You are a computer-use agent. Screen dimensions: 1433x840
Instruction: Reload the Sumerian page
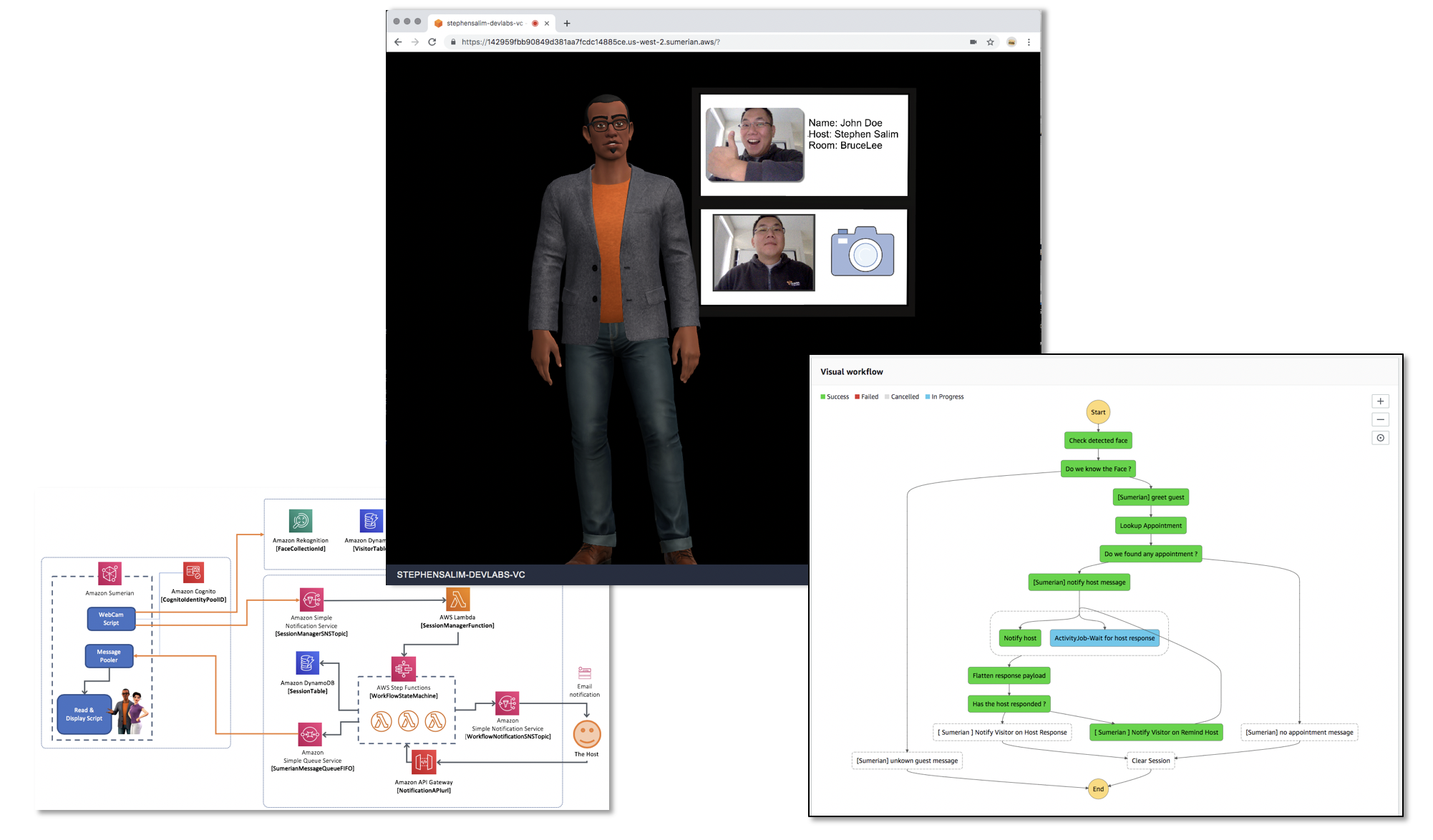432,42
